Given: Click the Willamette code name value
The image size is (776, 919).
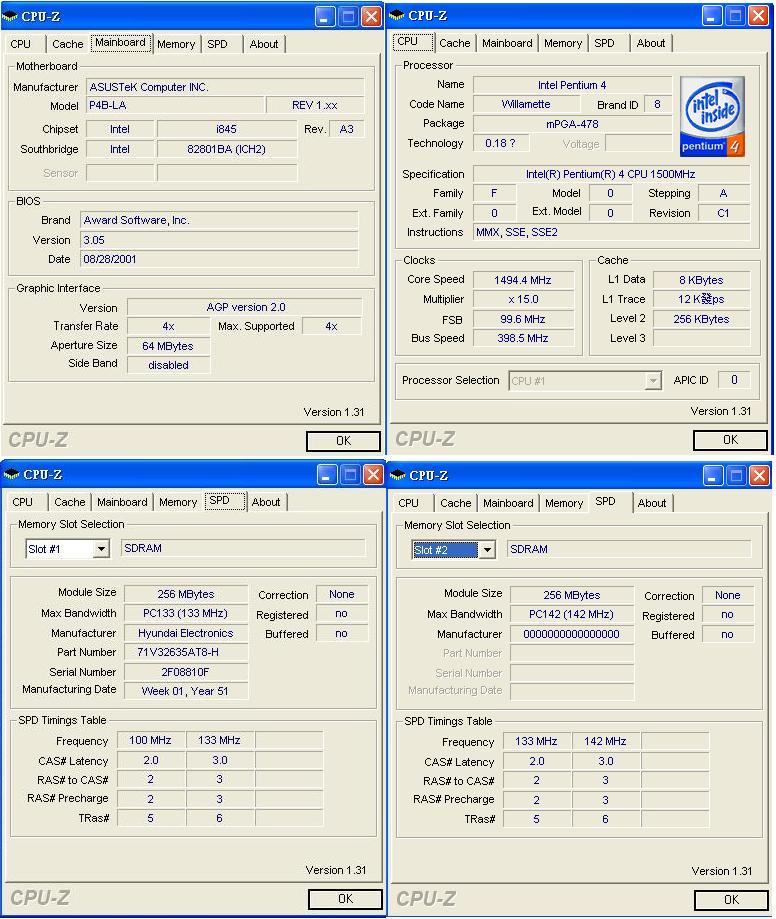Looking at the screenshot, I should click(x=526, y=104).
